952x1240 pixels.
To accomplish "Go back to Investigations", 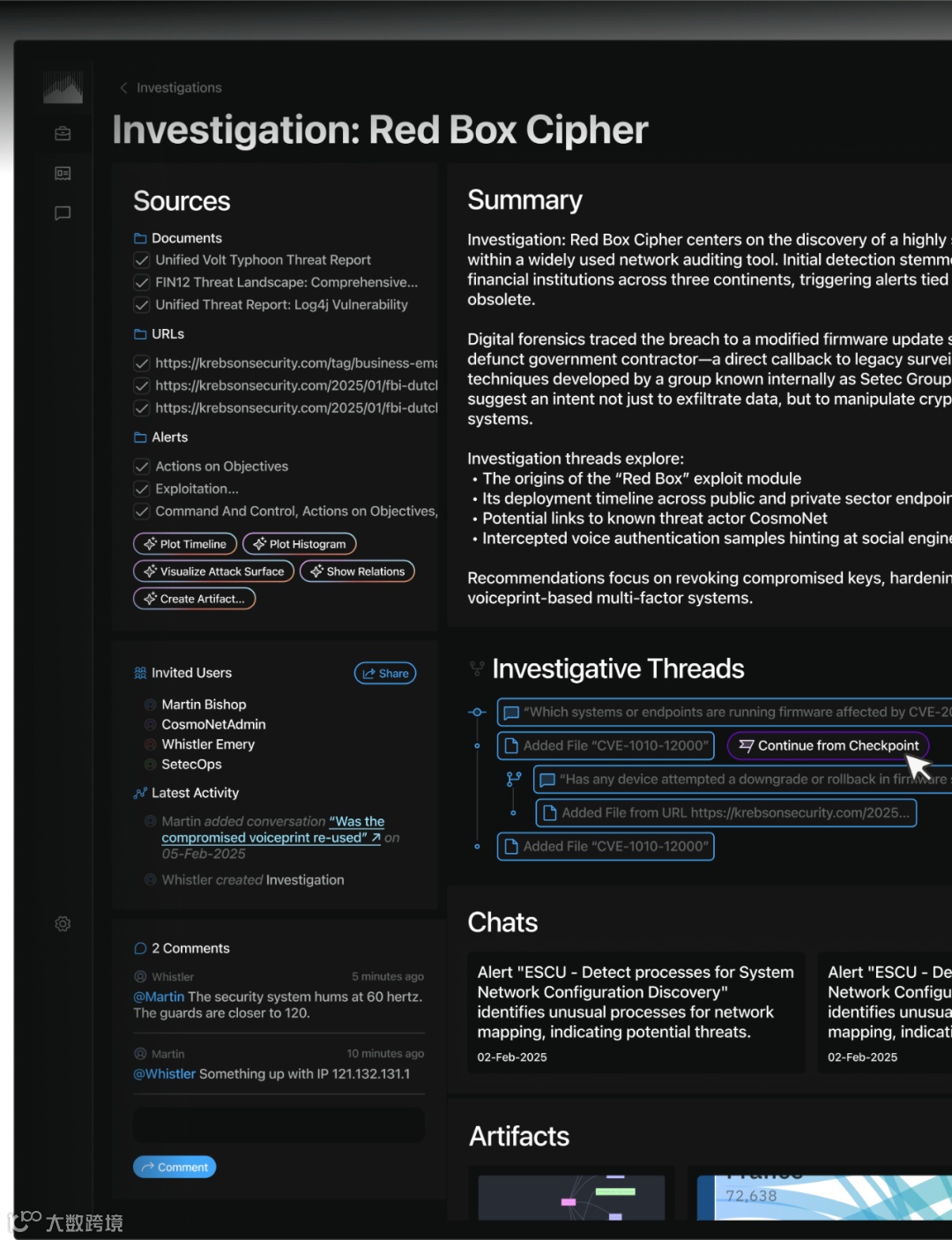I will (x=171, y=88).
